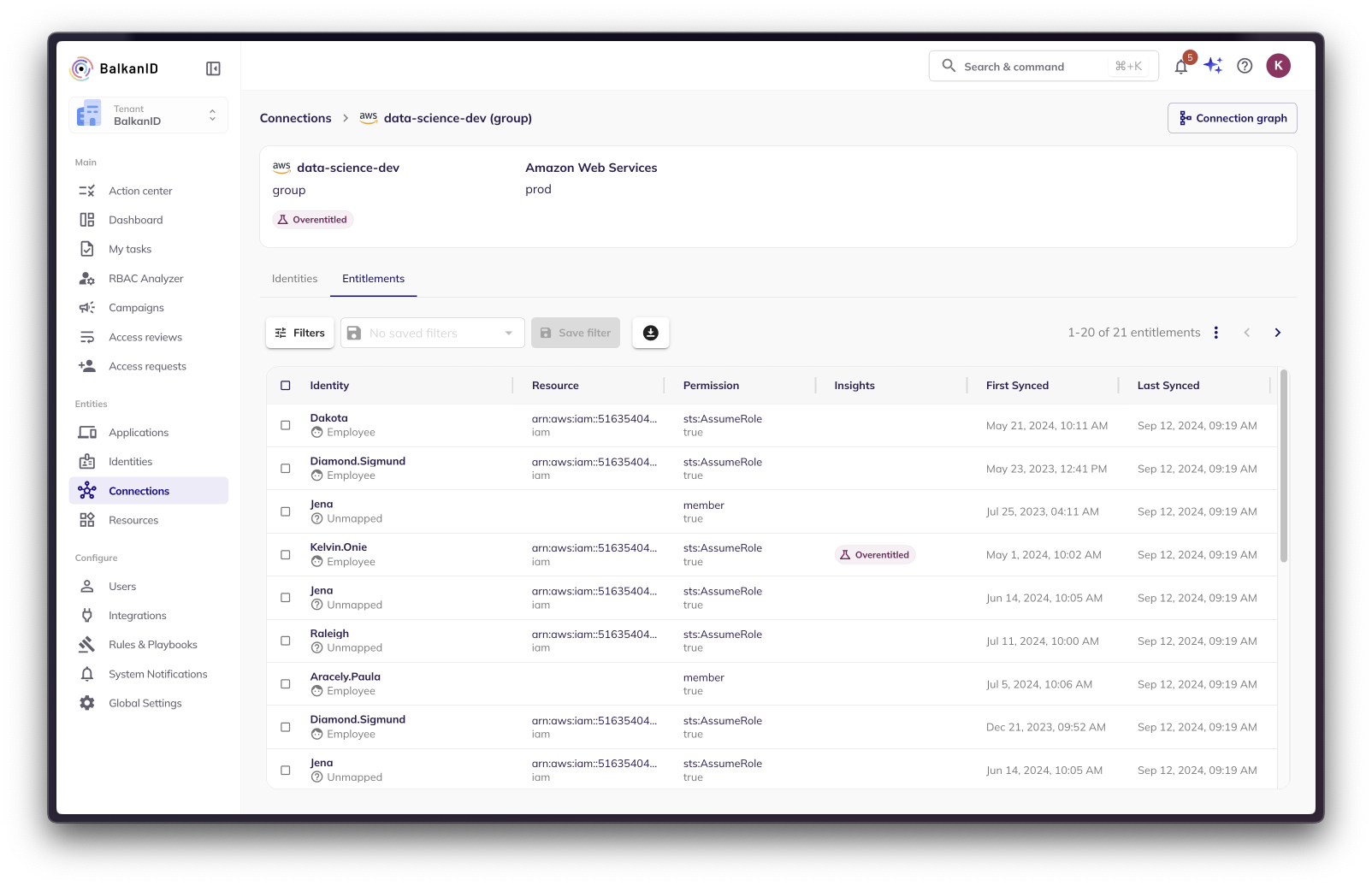Switch to the Identities tab
The image size is (1372, 886).
tap(294, 279)
